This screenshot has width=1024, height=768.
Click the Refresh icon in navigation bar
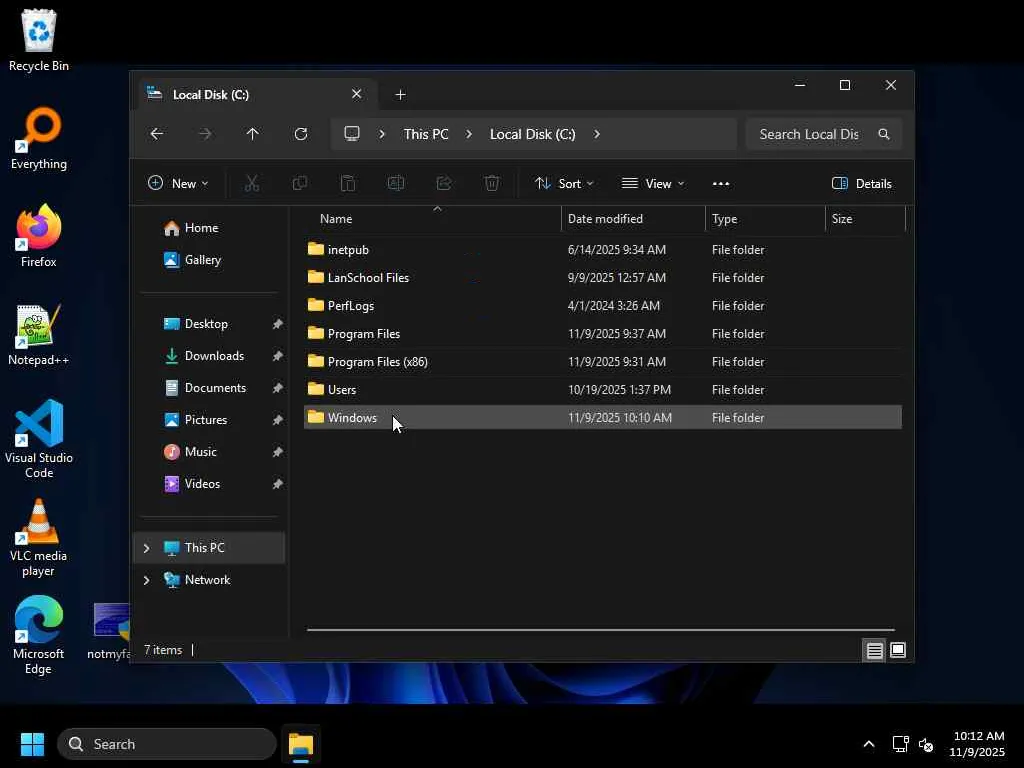[300, 134]
